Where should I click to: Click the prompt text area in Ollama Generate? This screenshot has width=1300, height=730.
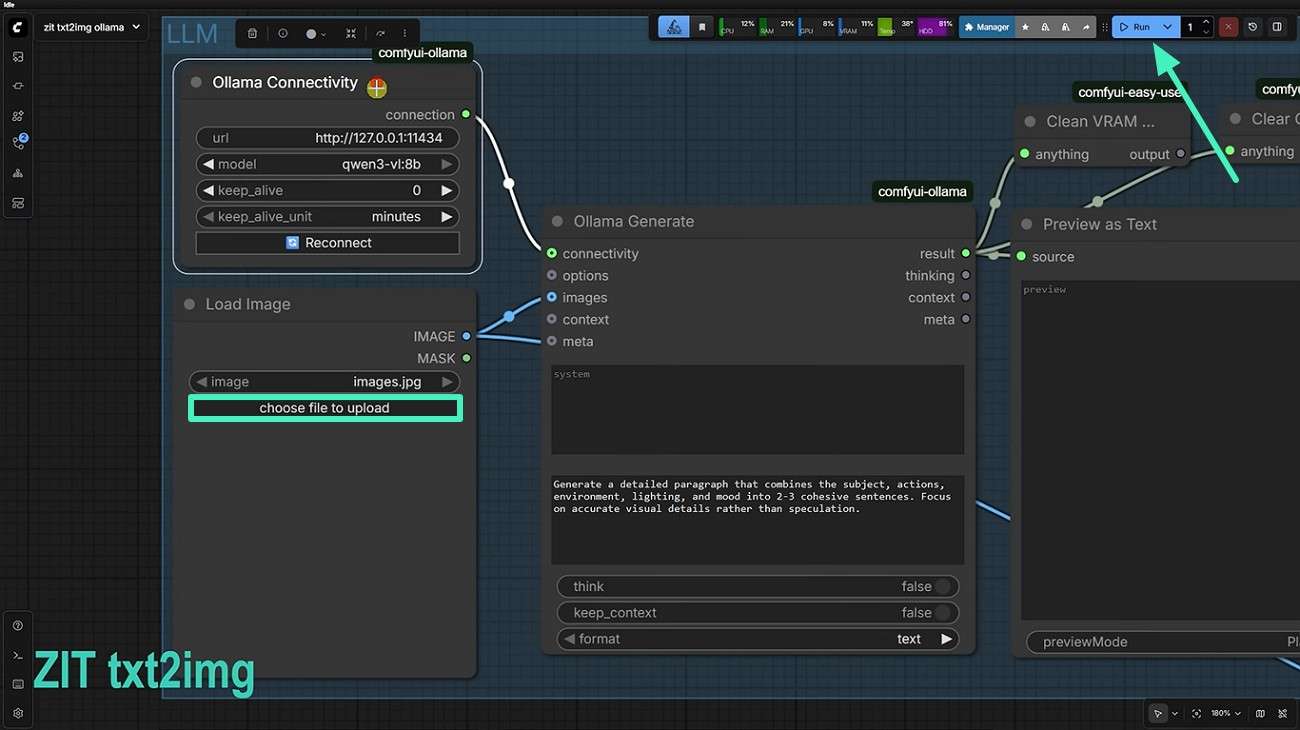pos(757,519)
